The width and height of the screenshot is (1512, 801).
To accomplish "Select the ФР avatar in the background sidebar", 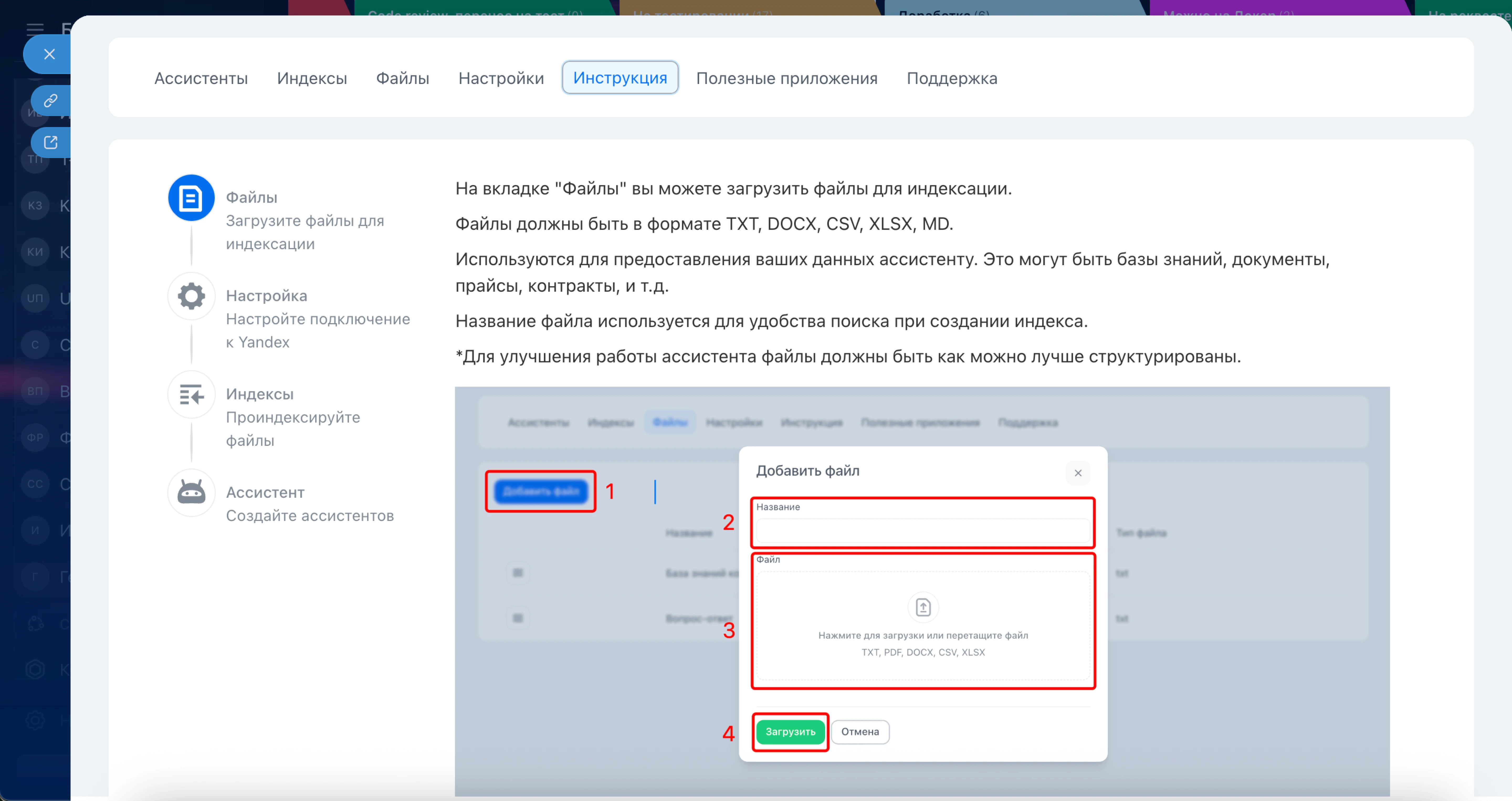I will tap(35, 437).
